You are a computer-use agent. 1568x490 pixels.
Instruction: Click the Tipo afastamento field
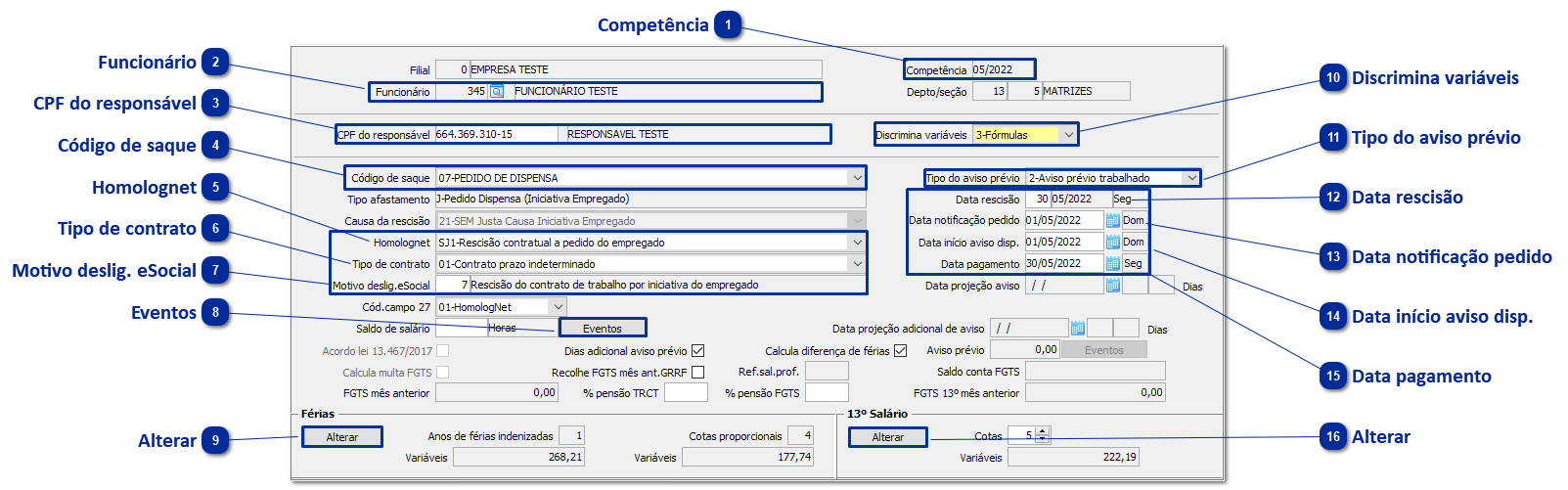[650, 200]
